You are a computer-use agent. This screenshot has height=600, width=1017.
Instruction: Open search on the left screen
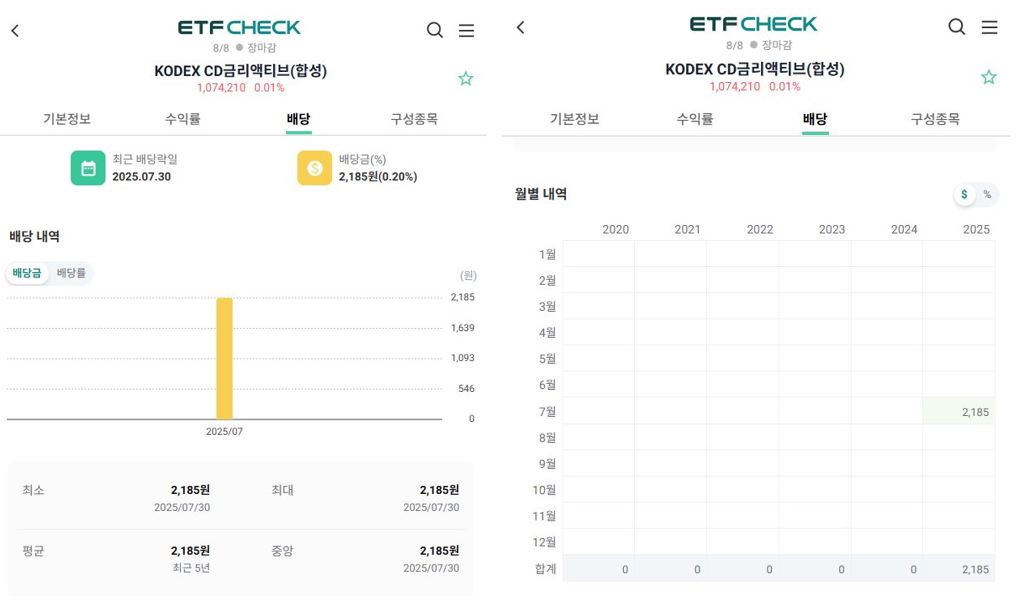(435, 30)
